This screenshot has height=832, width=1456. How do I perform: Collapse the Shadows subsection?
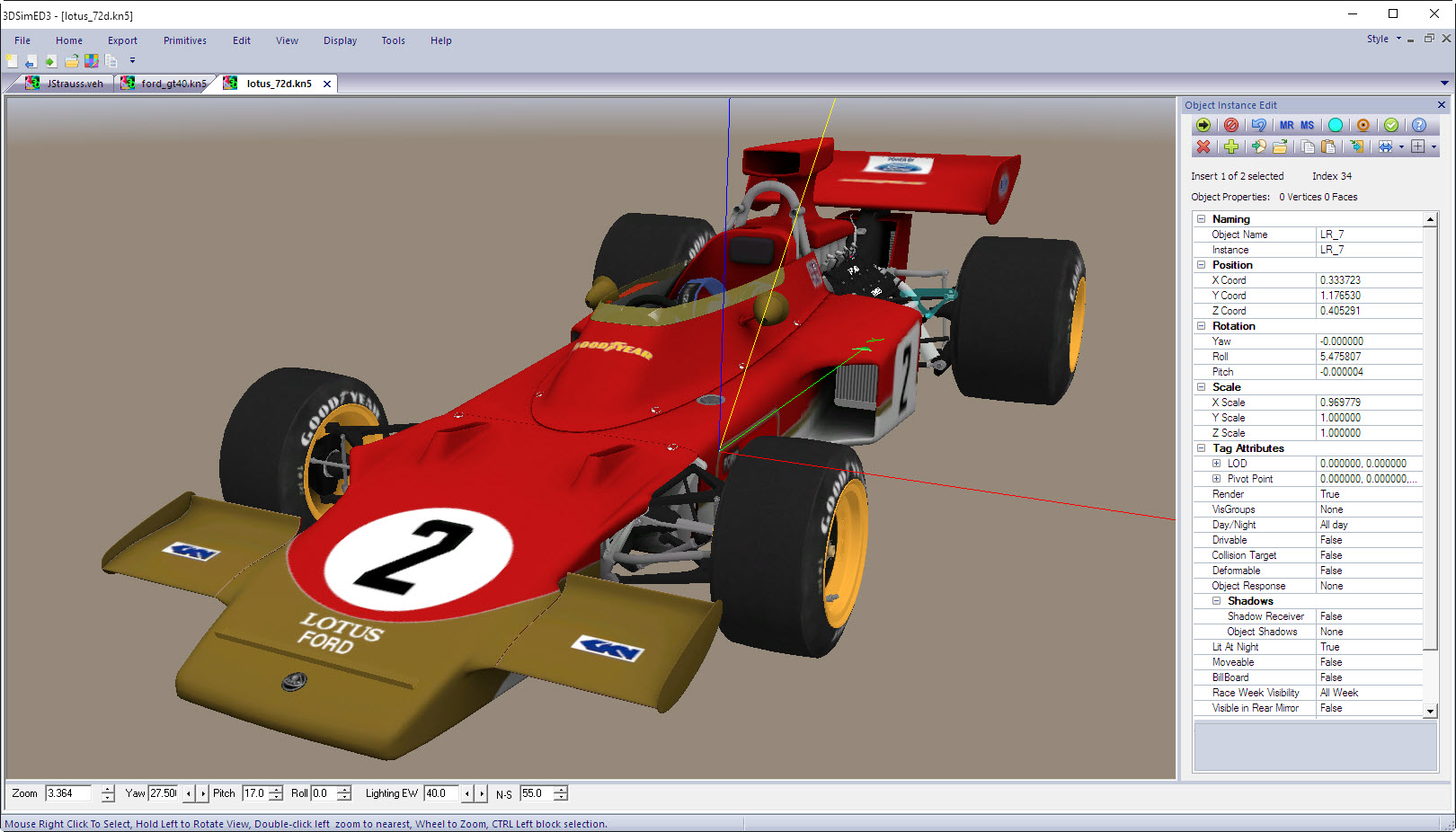(1216, 601)
